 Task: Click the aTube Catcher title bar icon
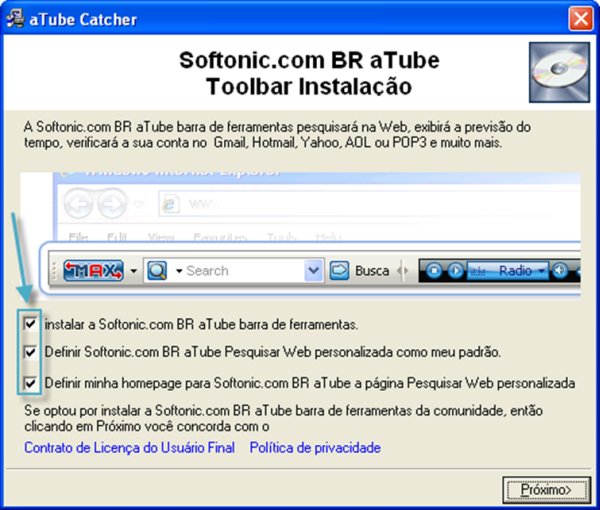pyautogui.click(x=16, y=18)
